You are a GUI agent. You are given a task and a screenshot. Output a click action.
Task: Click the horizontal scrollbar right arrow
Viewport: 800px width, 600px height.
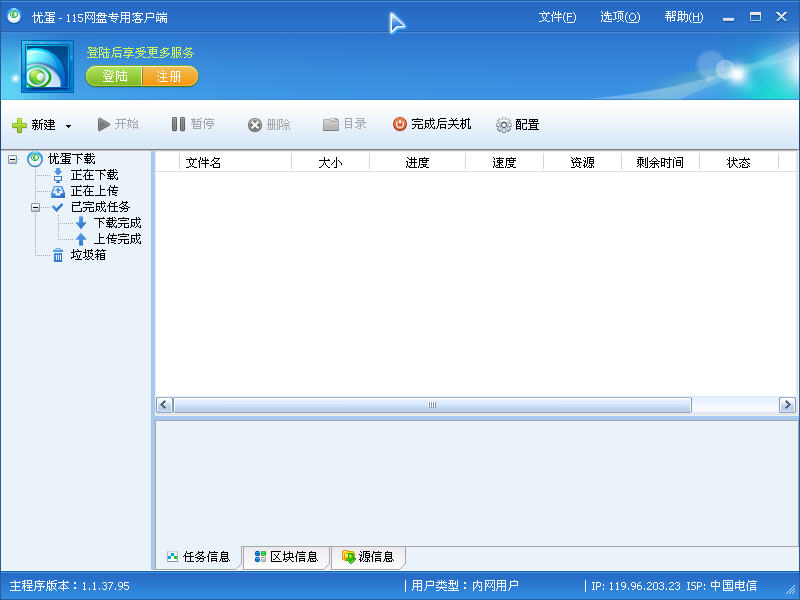coord(787,405)
